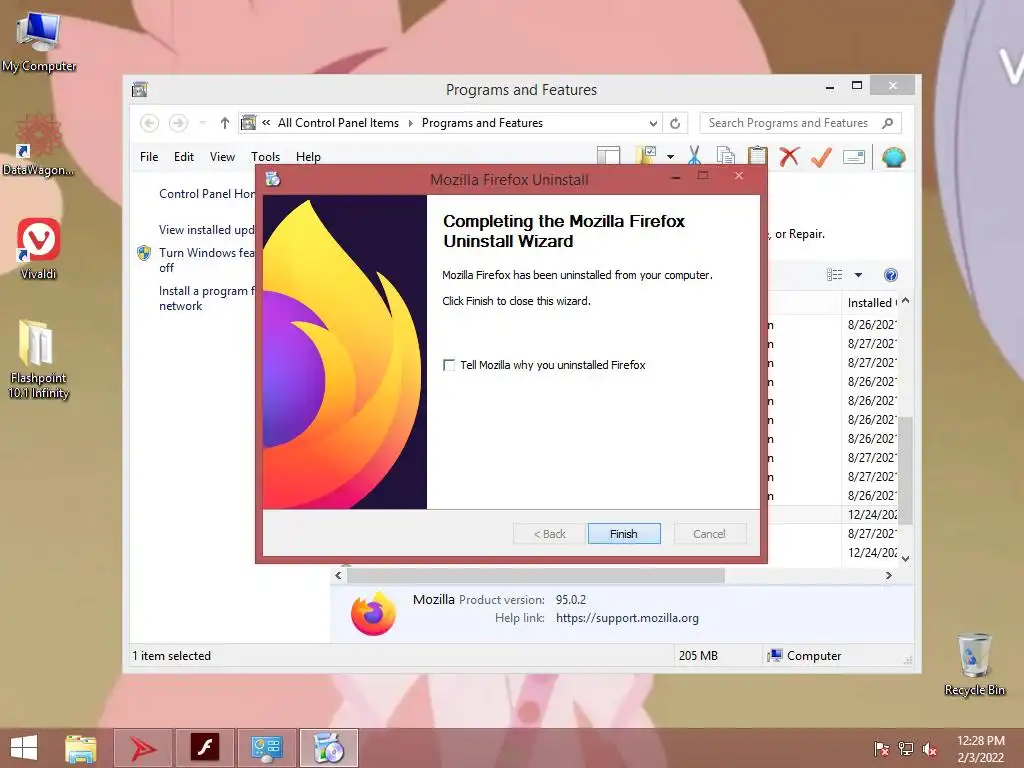The width and height of the screenshot is (1024, 768).
Task: Open the Help menu
Action: click(308, 157)
